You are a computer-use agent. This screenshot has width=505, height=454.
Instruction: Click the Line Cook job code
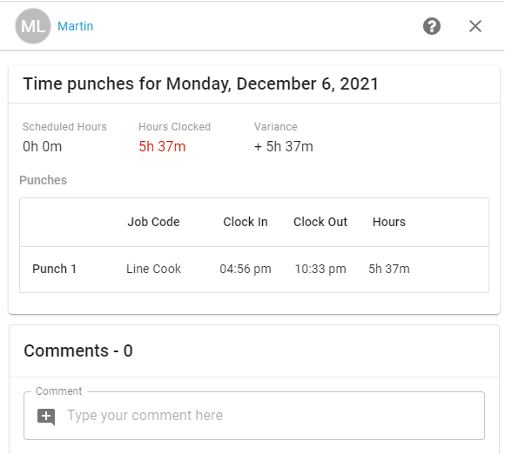[x=154, y=269]
